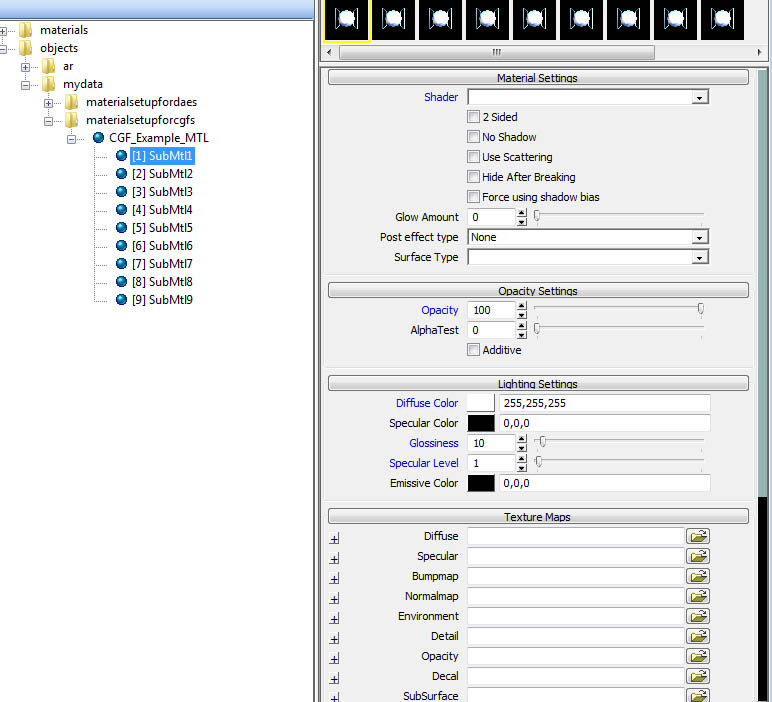Viewport: 772px width, 702px height.
Task: Collapse the materialsetupforcgfs folder
Action: point(48,121)
